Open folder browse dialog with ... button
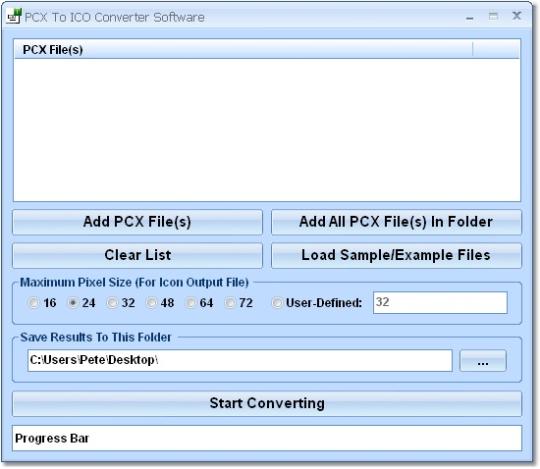This screenshot has height=469, width=540. (483, 361)
